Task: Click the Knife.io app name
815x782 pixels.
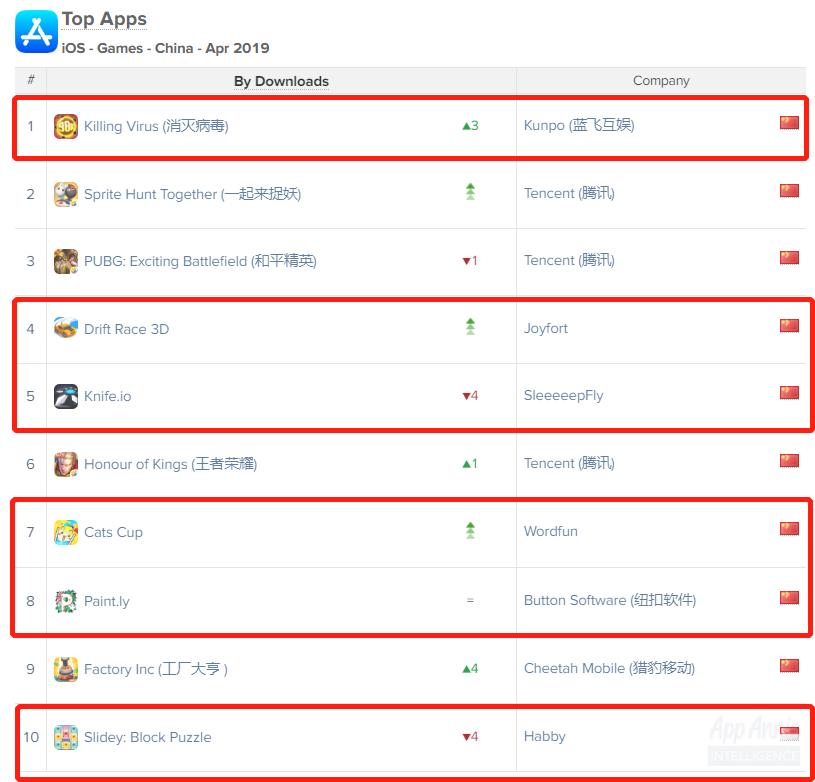Action: [x=108, y=396]
